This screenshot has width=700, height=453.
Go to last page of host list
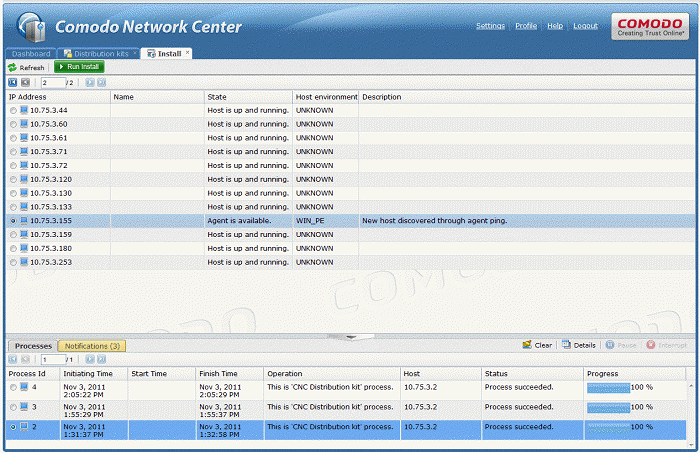tap(102, 83)
